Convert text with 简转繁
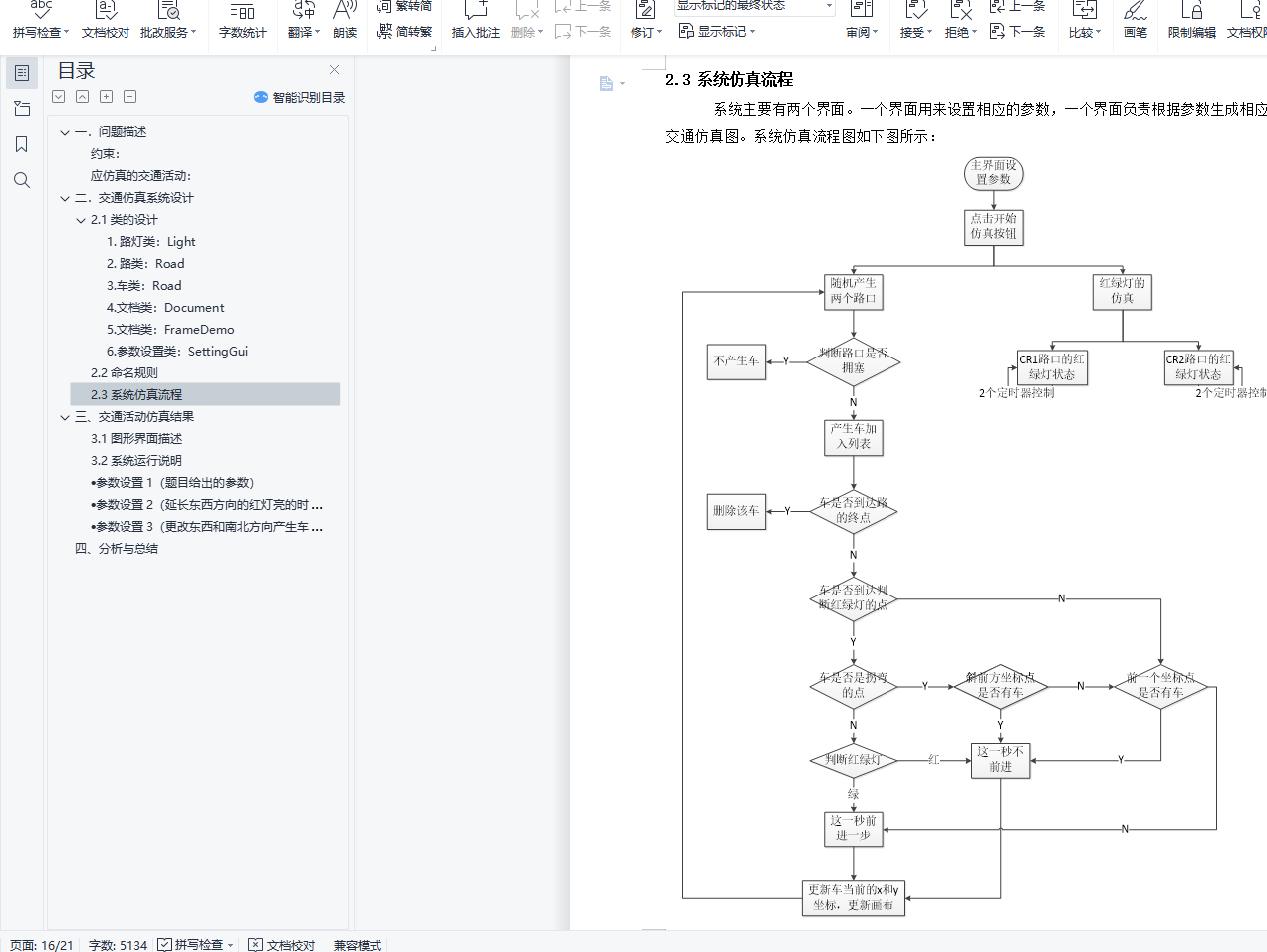The height and width of the screenshot is (952, 1267). (403, 32)
